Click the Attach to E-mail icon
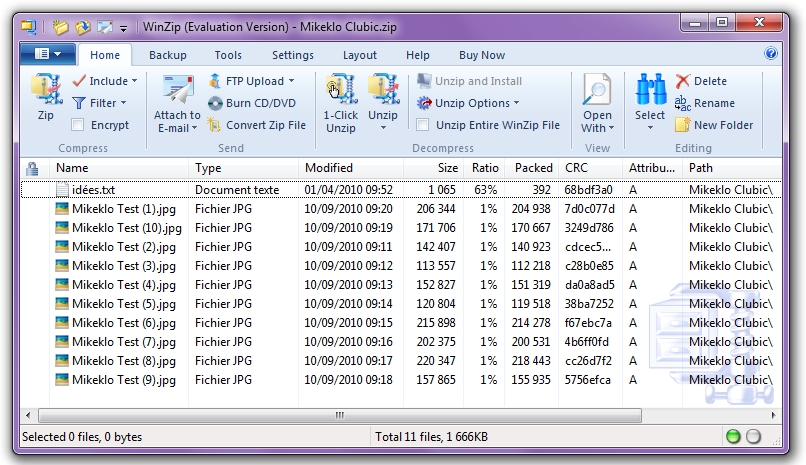Image resolution: width=806 pixels, height=465 pixels. pos(177,91)
